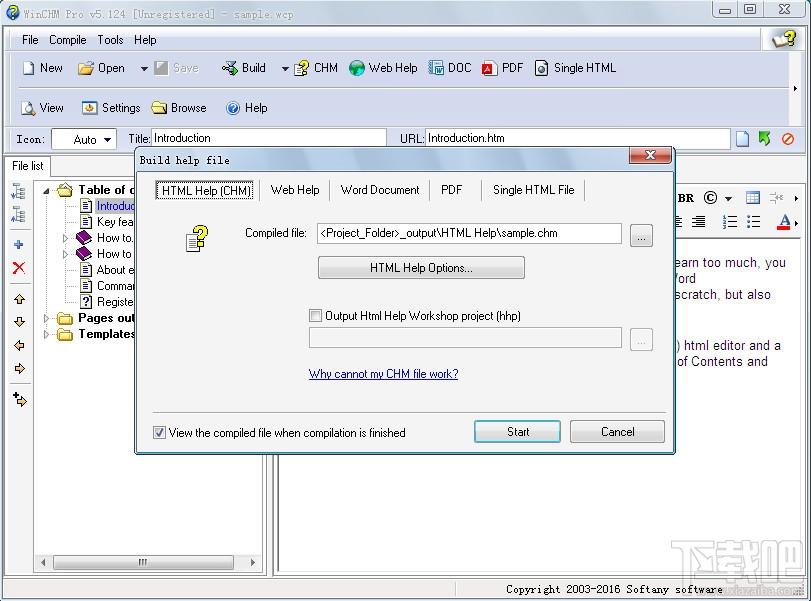Screen dimensions: 811x601
Task: Click the red X delete-item icon
Action: coord(19,268)
